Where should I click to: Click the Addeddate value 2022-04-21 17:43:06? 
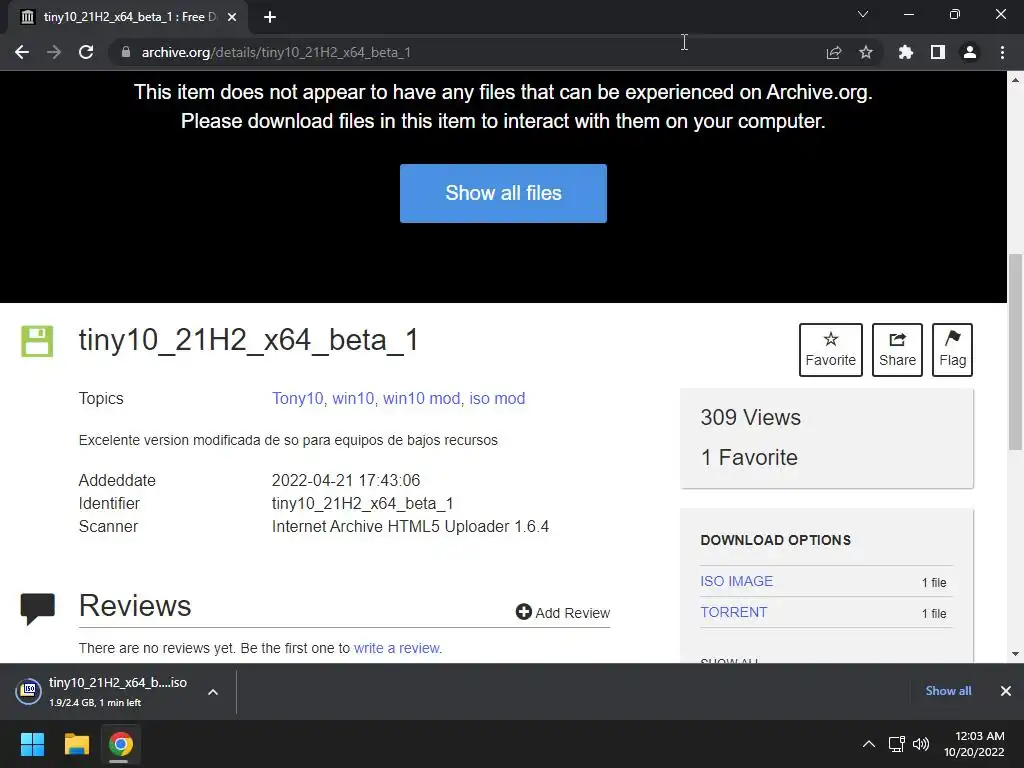click(345, 481)
